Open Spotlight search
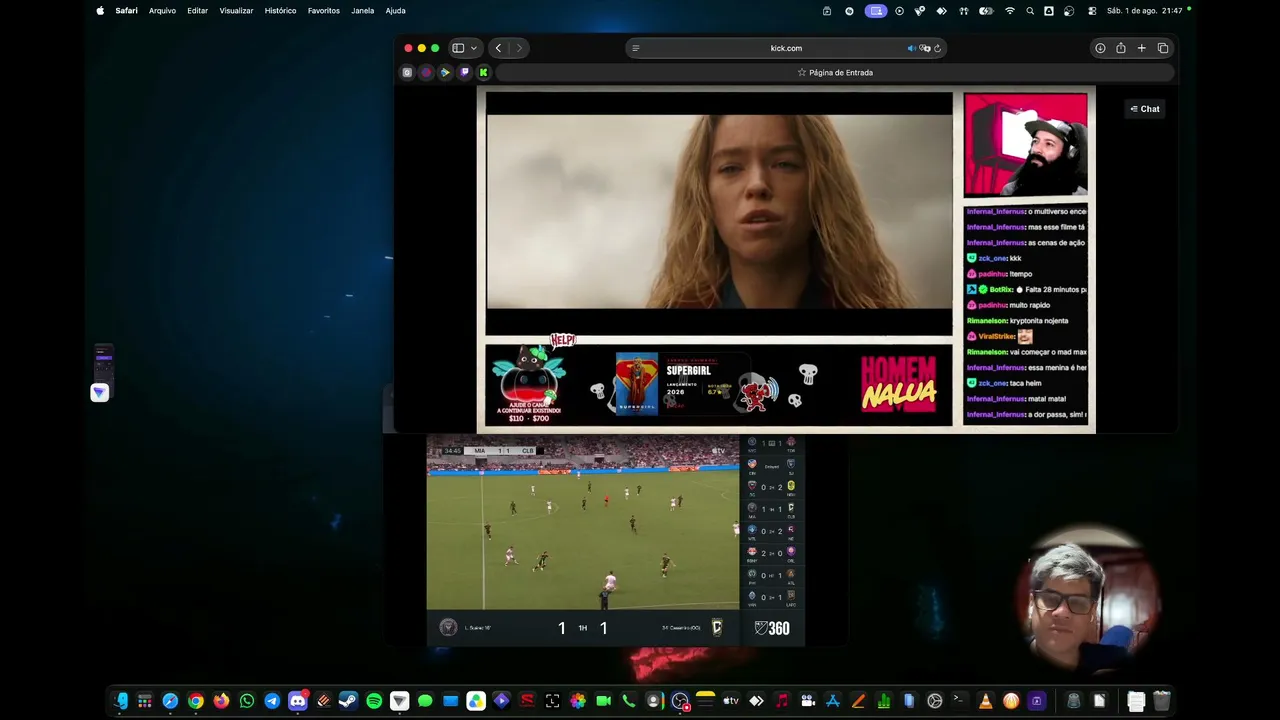 (1030, 11)
